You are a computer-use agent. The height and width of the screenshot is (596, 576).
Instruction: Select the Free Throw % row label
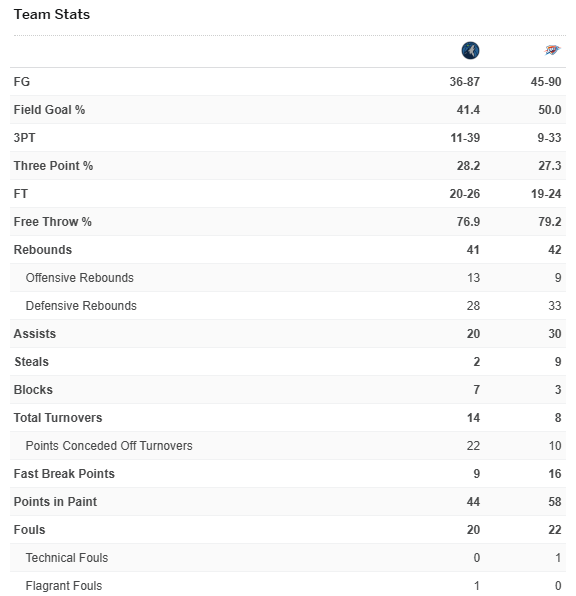tap(52, 222)
